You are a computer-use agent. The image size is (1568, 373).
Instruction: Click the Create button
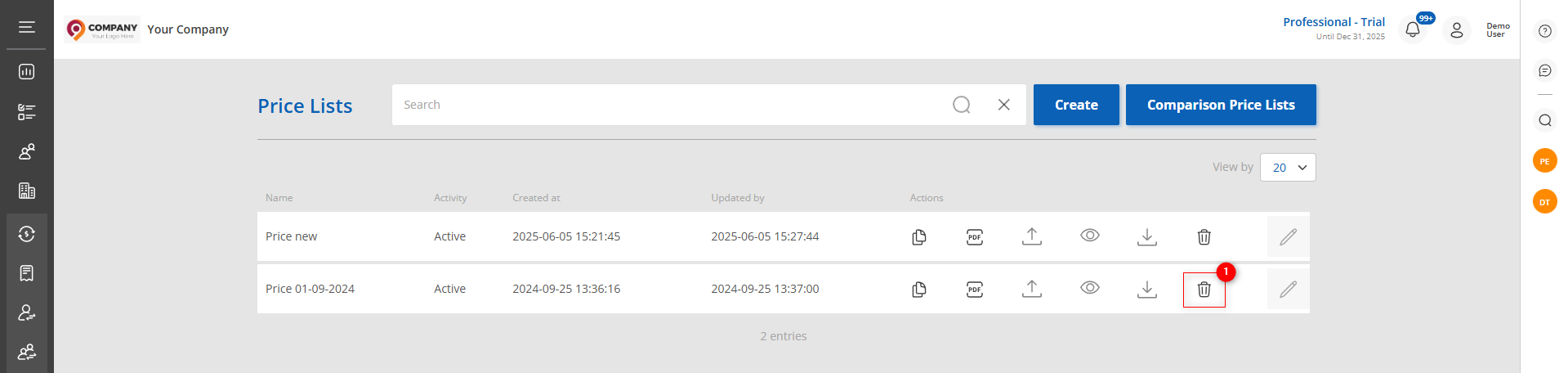click(x=1076, y=105)
